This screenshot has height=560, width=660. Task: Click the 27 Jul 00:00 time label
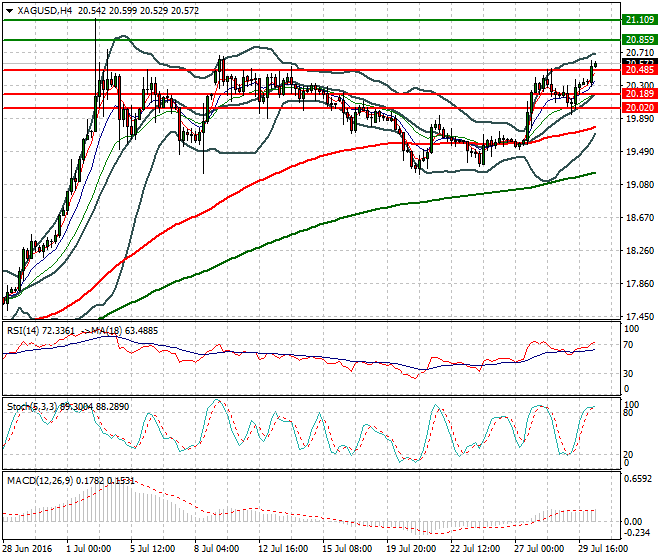click(539, 549)
